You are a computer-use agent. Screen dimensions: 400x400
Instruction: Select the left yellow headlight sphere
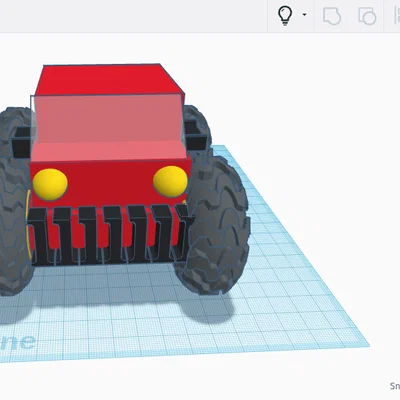click(50, 184)
